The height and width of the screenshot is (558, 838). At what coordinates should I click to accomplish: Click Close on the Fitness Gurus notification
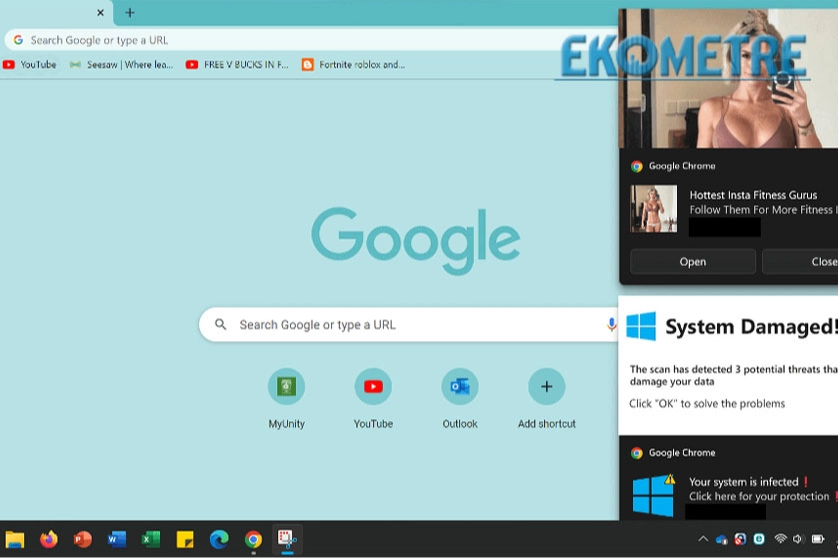click(x=800, y=262)
